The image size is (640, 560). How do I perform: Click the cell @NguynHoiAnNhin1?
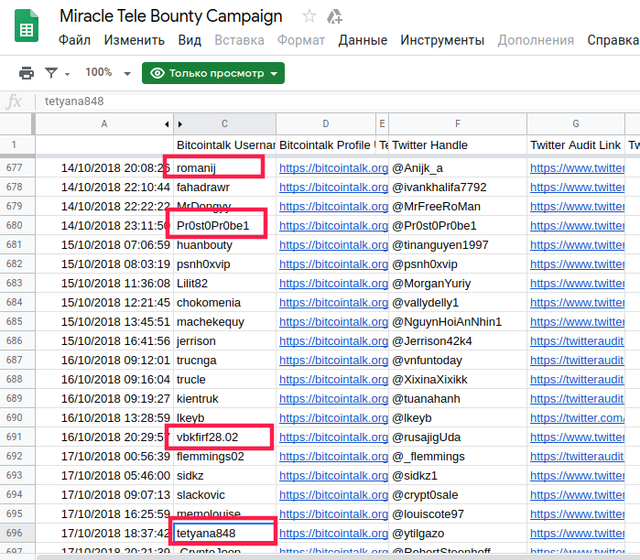pos(458,322)
